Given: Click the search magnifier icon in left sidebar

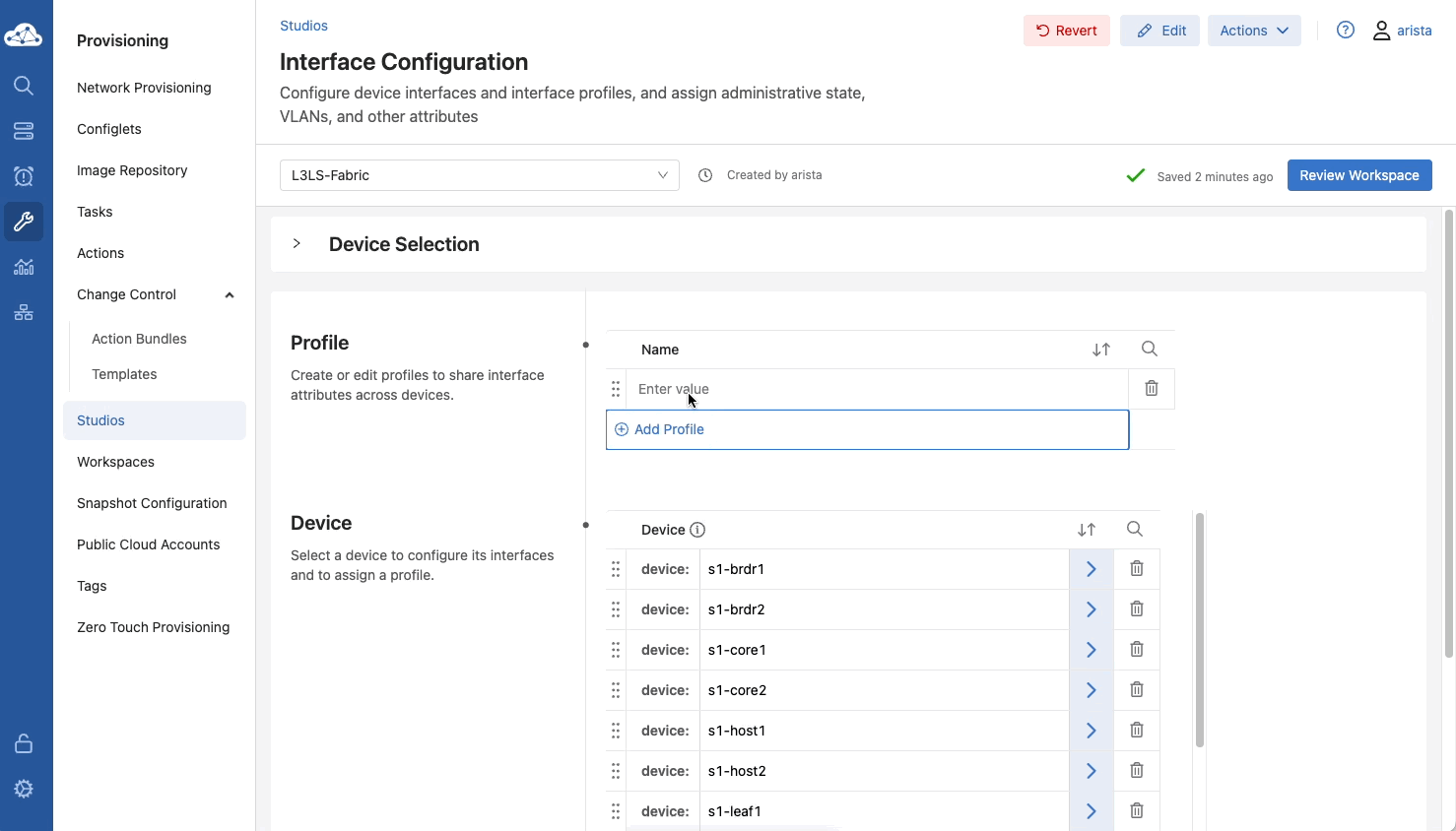Looking at the screenshot, I should pyautogui.click(x=24, y=86).
